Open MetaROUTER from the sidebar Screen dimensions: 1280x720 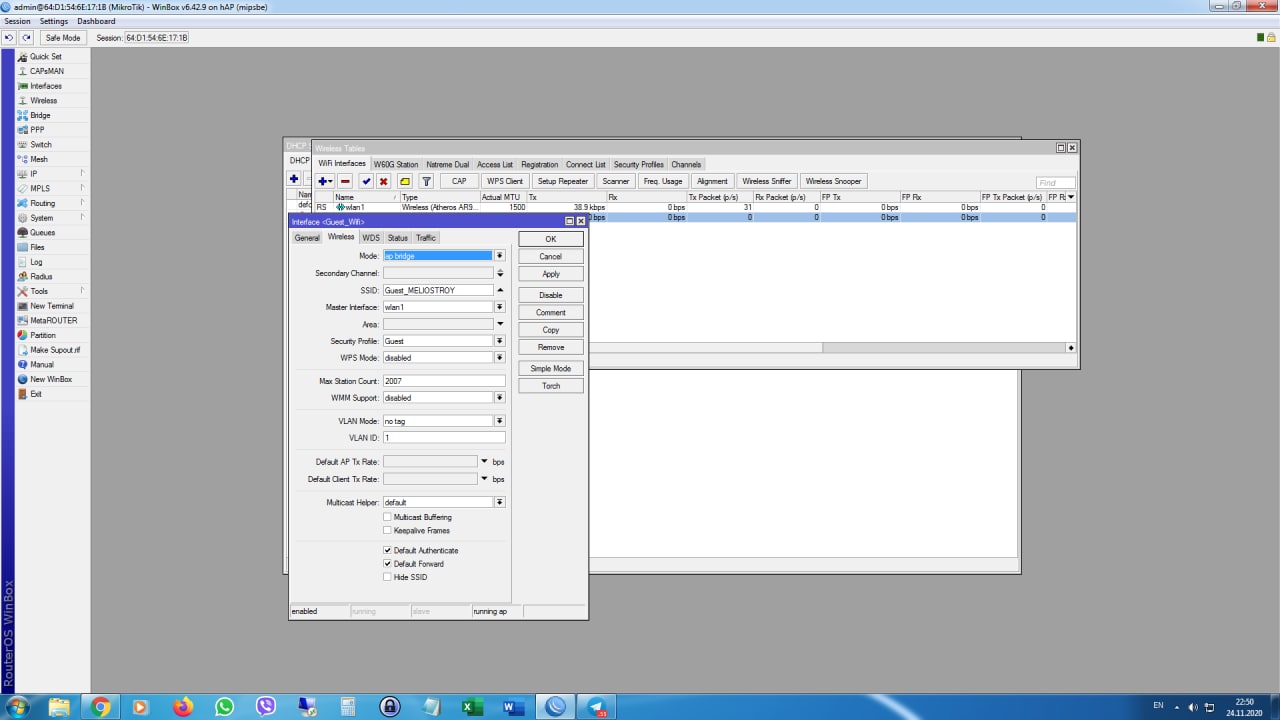(52, 321)
